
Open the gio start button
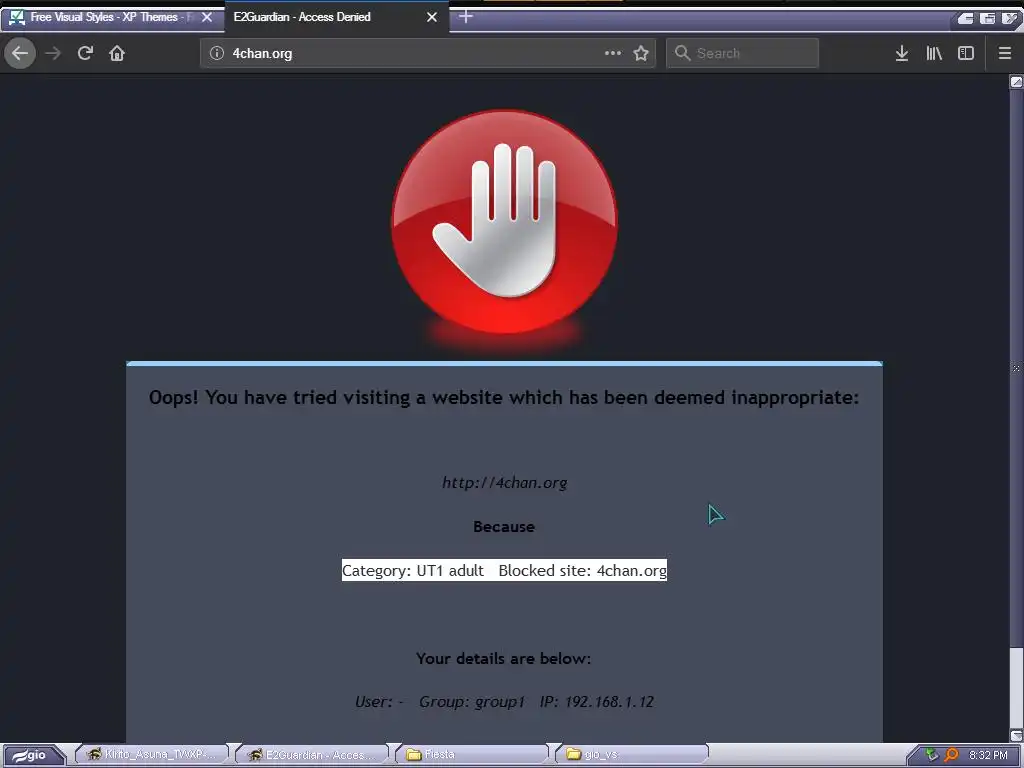(x=33, y=755)
